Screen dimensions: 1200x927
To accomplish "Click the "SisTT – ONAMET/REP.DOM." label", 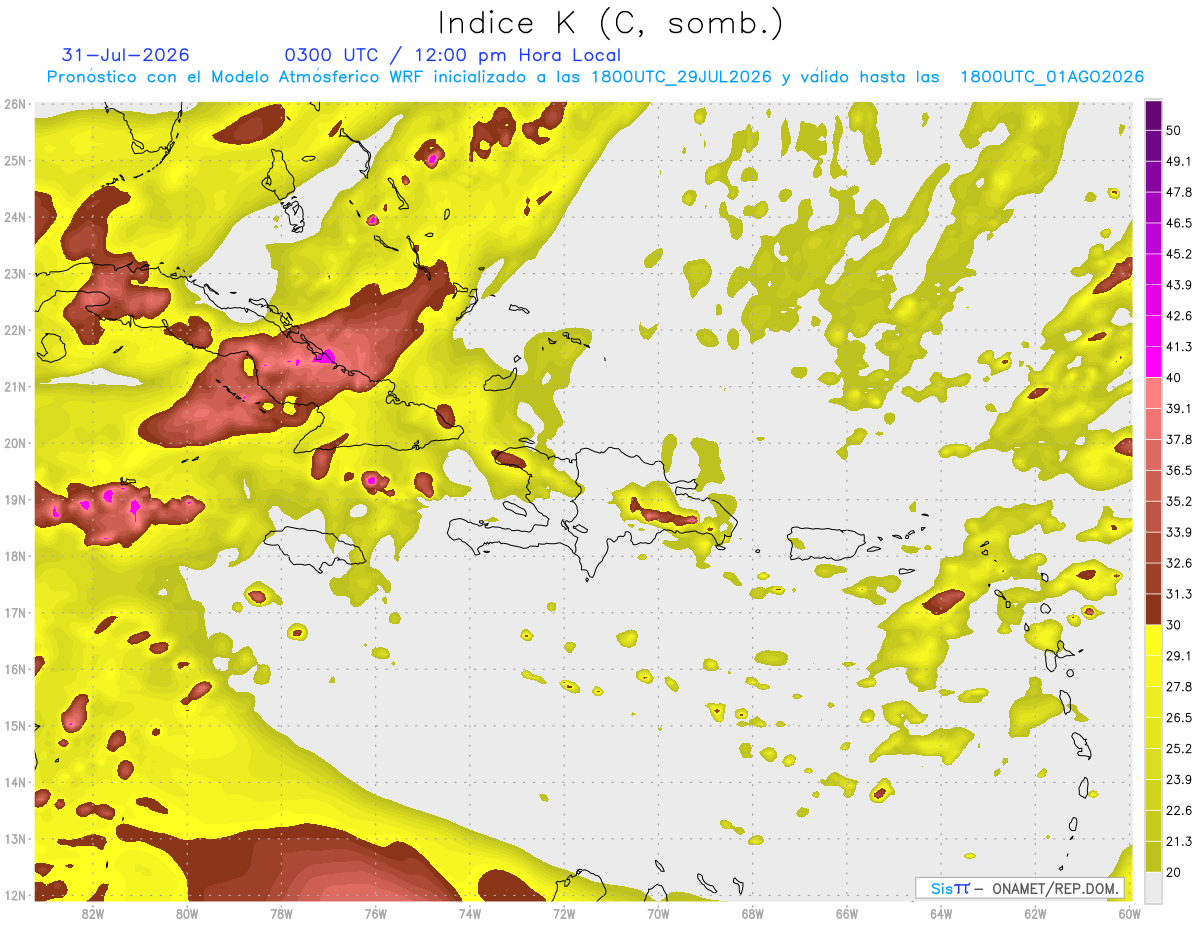I will pos(1019,888).
